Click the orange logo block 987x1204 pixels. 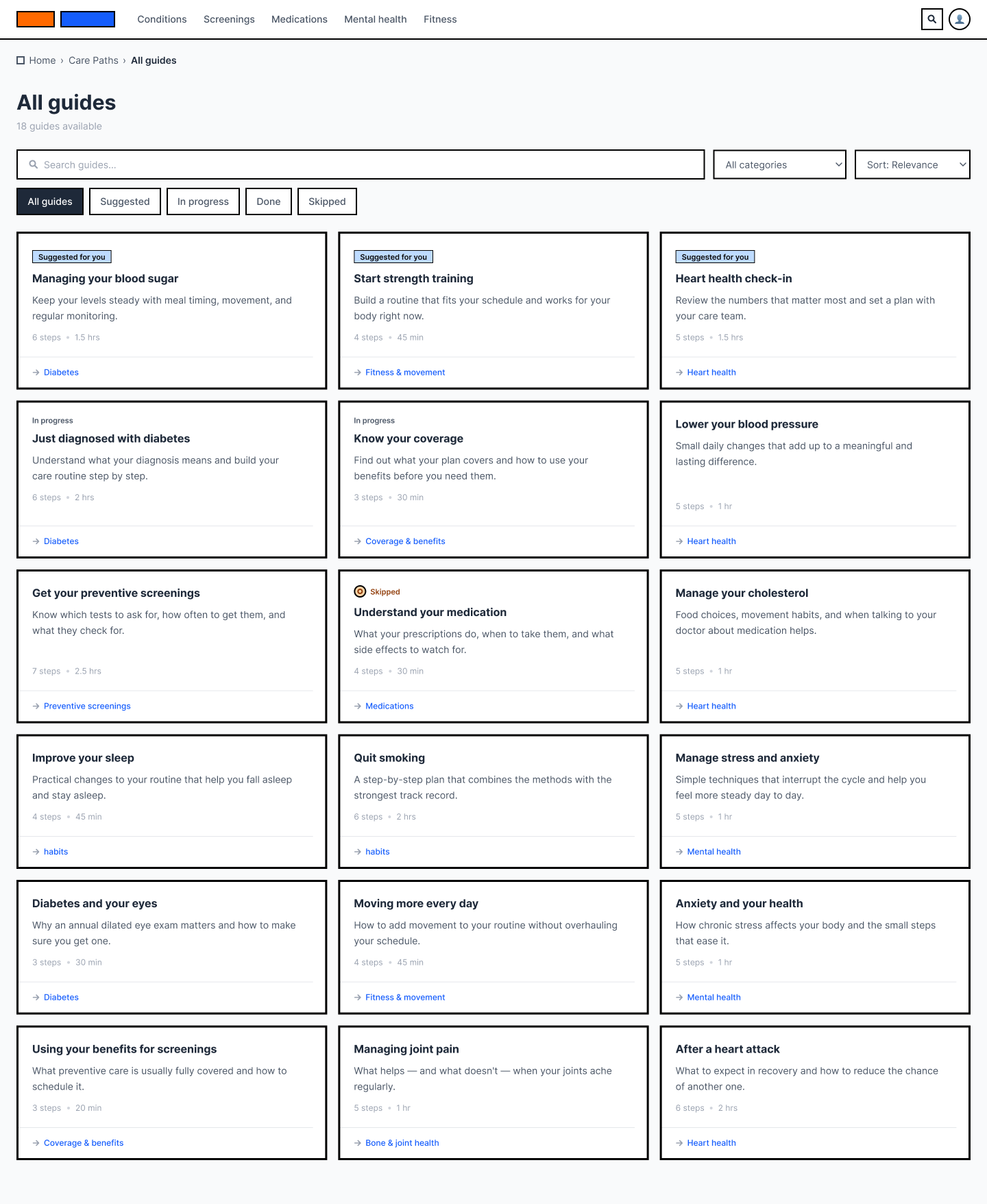(36, 19)
